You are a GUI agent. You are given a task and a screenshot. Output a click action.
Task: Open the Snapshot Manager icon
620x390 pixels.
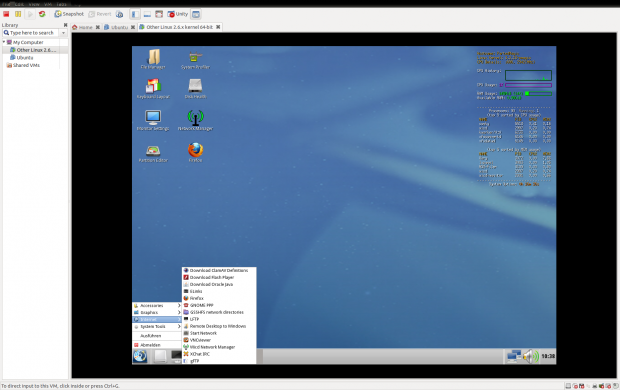pos(119,14)
